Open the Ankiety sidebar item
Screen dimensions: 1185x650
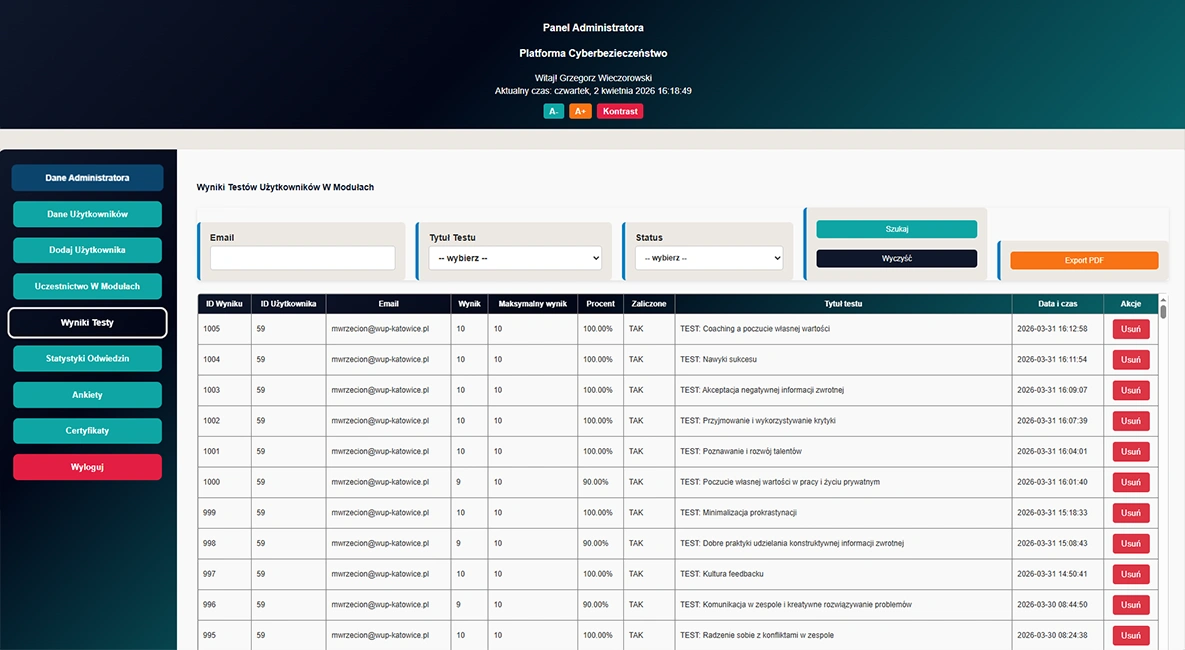tap(87, 395)
